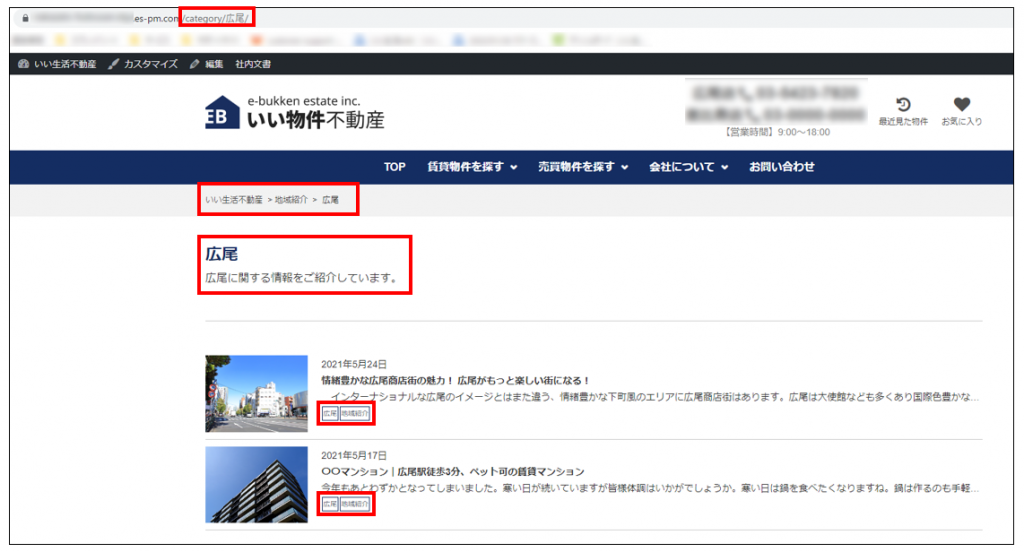The height and width of the screenshot is (552, 1024).
Task: Click 地域紹介 breadcrumb link
Action: pyautogui.click(x=291, y=200)
